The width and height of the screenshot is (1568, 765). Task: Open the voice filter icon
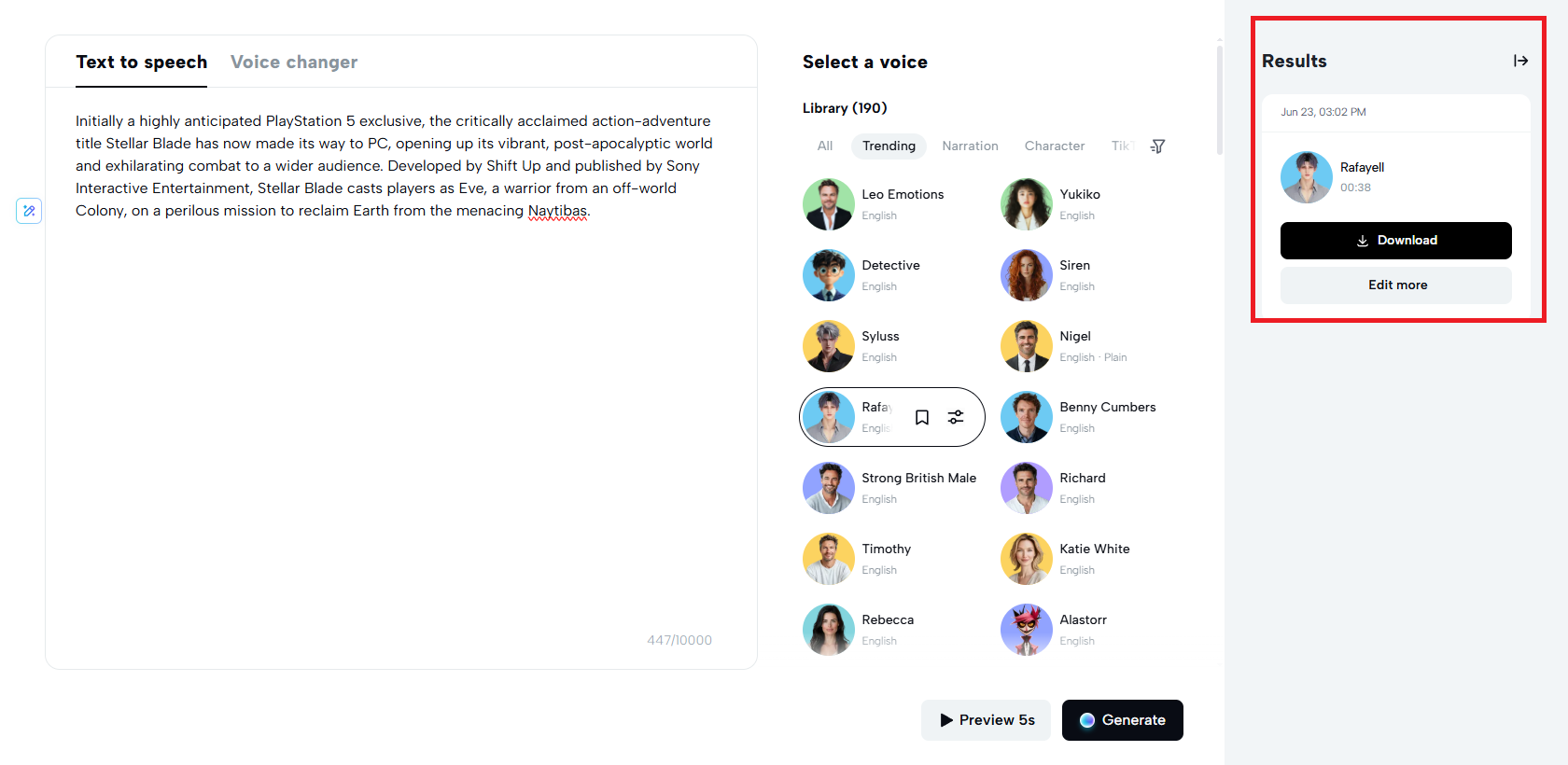click(x=1157, y=146)
